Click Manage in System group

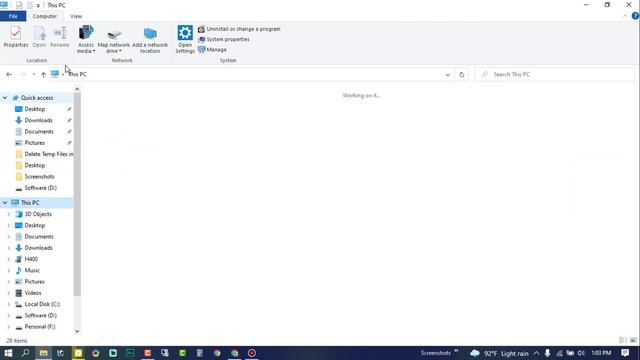212,49
